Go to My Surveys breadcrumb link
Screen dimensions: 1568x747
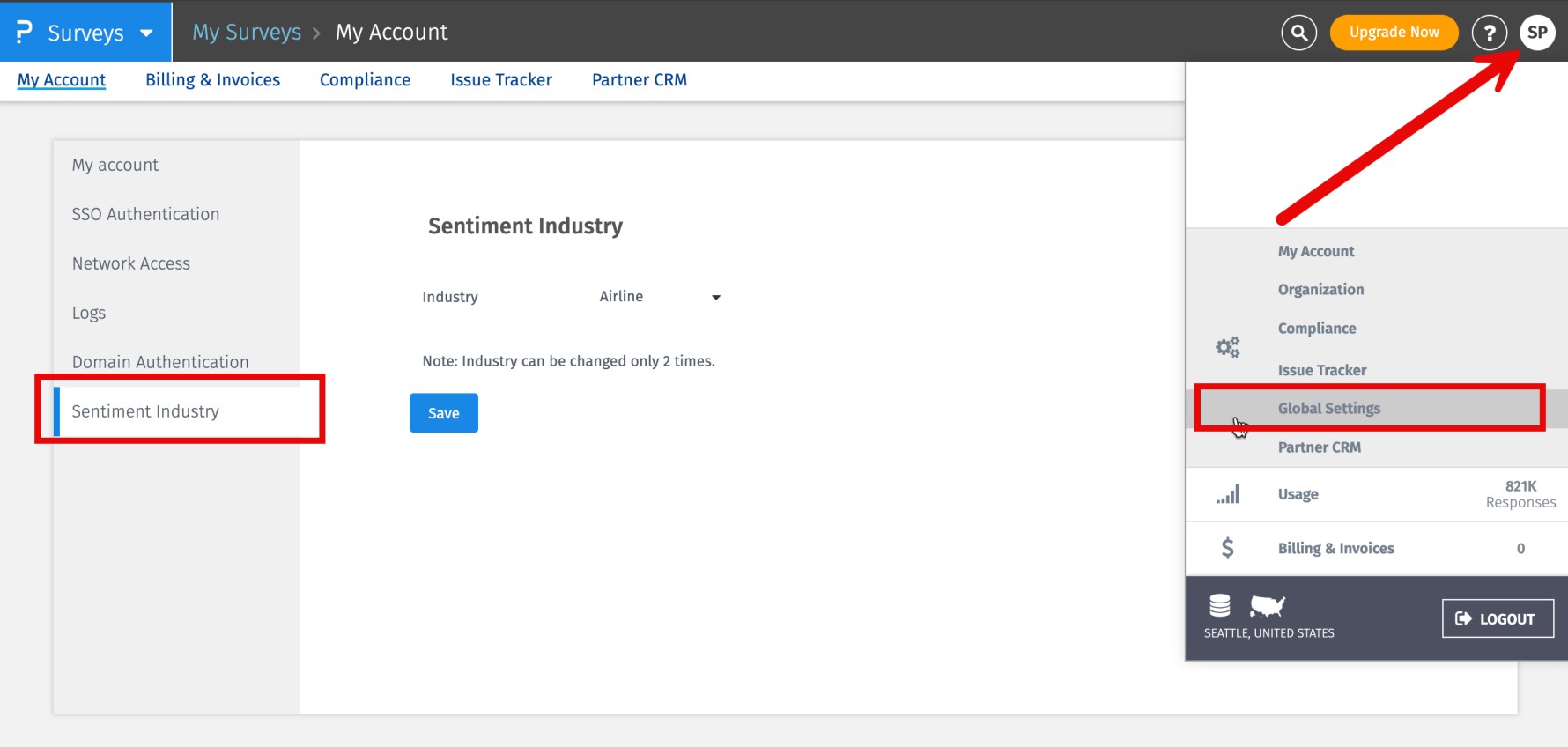[x=247, y=33]
